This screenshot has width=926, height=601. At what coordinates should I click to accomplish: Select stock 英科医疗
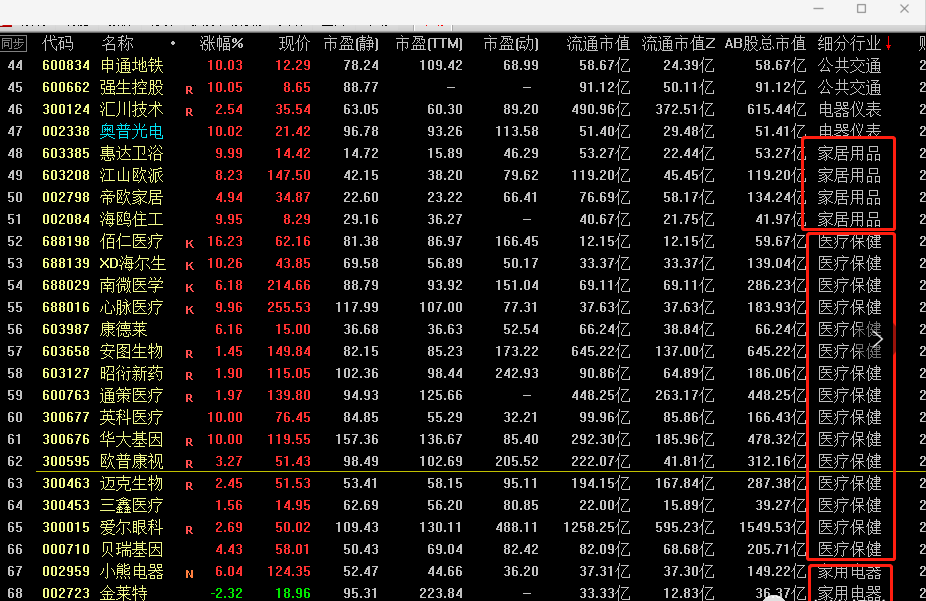point(131,417)
